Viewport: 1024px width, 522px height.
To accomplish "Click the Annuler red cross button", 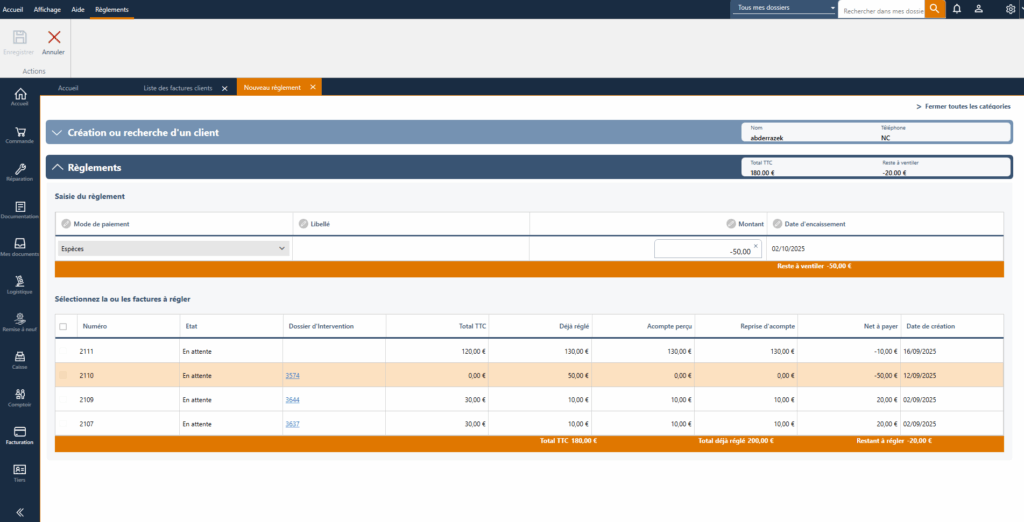I will [53, 40].
